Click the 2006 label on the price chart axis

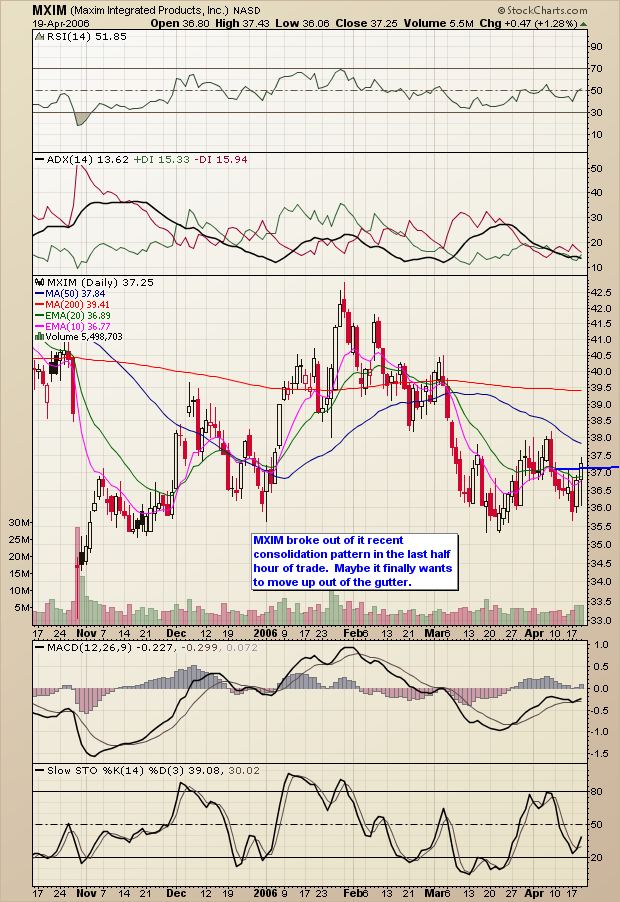click(x=266, y=633)
